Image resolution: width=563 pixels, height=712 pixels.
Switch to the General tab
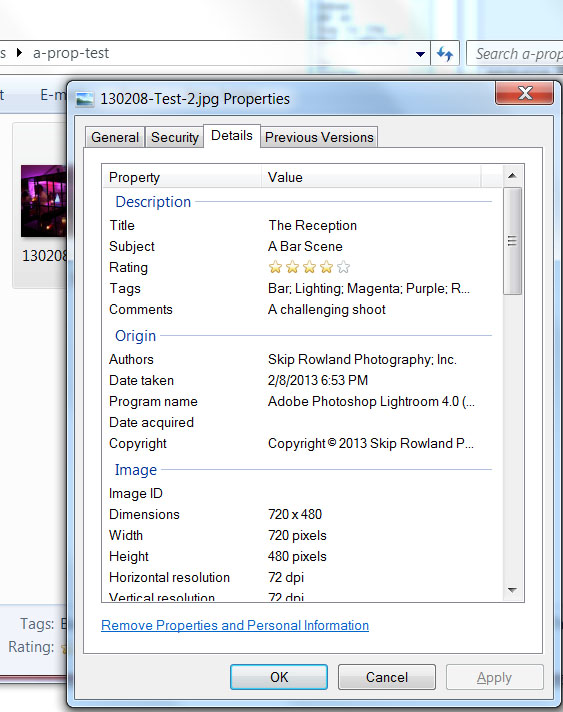click(x=115, y=137)
